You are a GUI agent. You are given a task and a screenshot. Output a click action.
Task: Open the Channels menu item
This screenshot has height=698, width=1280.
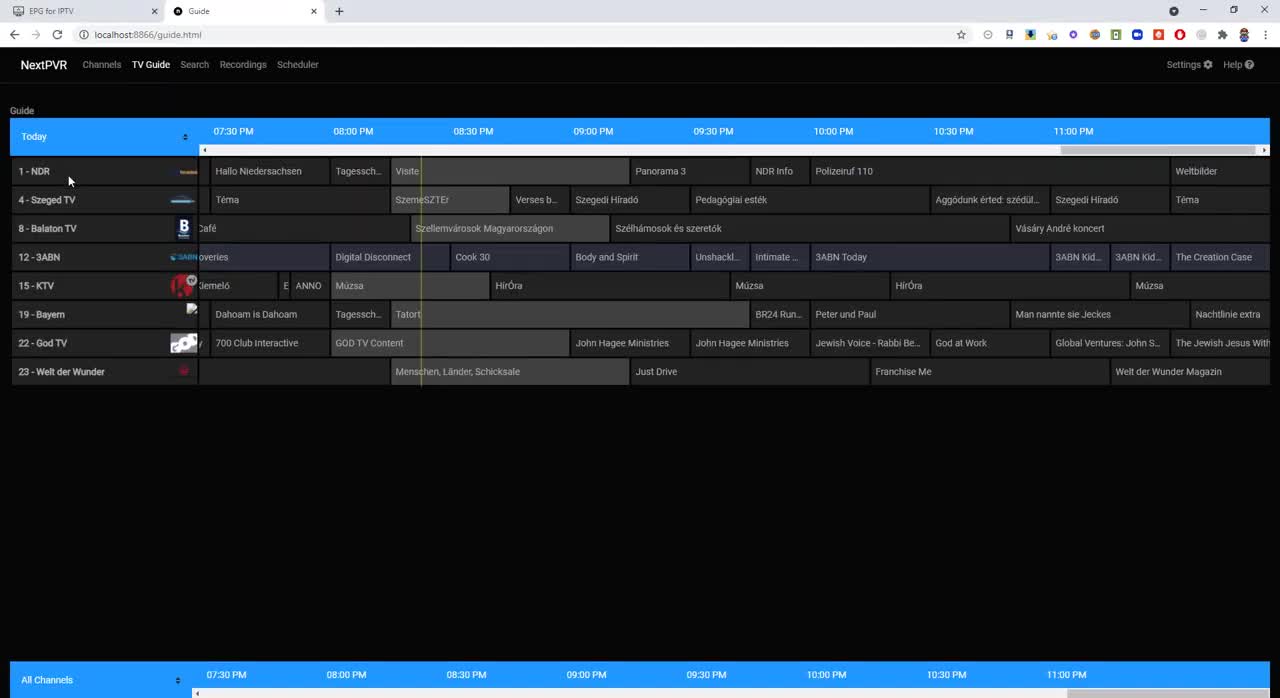point(102,65)
